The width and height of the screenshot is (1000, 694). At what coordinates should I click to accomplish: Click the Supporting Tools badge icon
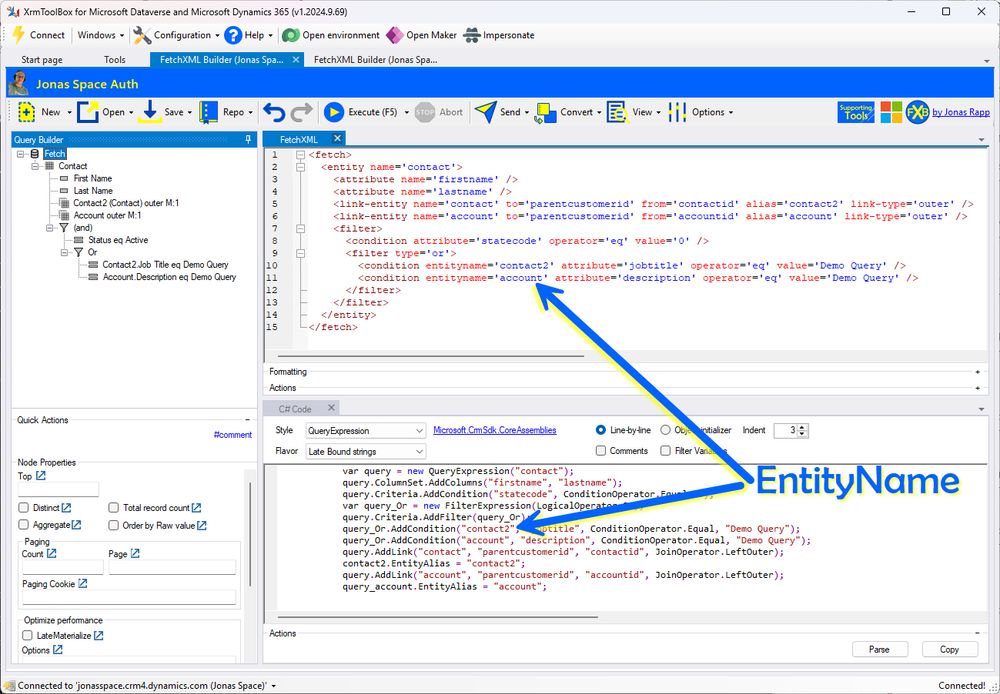pyautogui.click(x=855, y=112)
